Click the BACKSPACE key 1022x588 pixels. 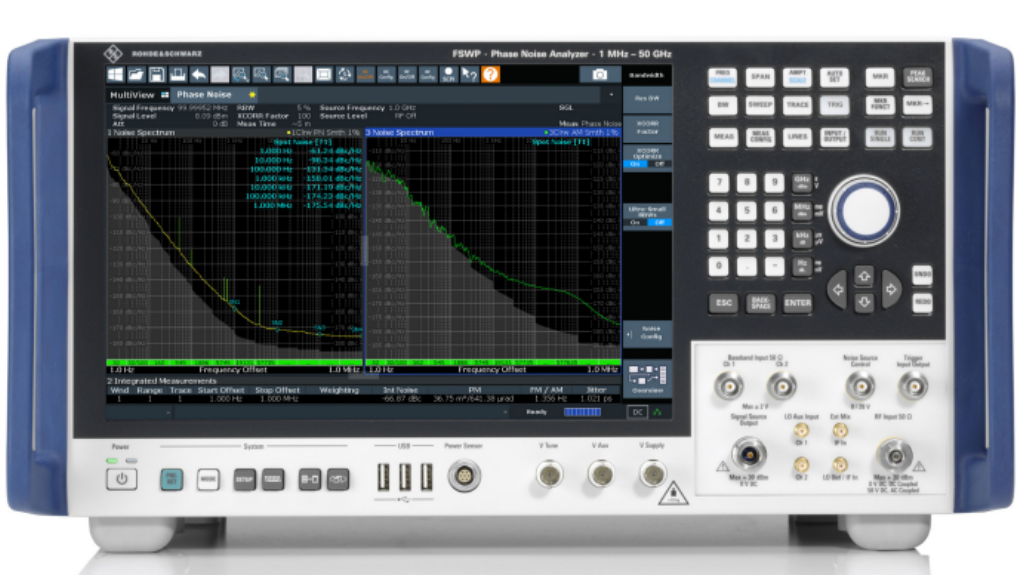pos(760,303)
